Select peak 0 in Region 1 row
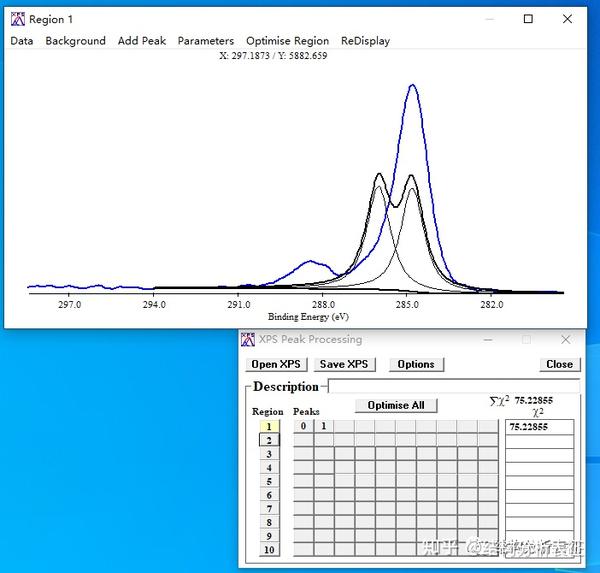This screenshot has width=600, height=573. (303, 426)
